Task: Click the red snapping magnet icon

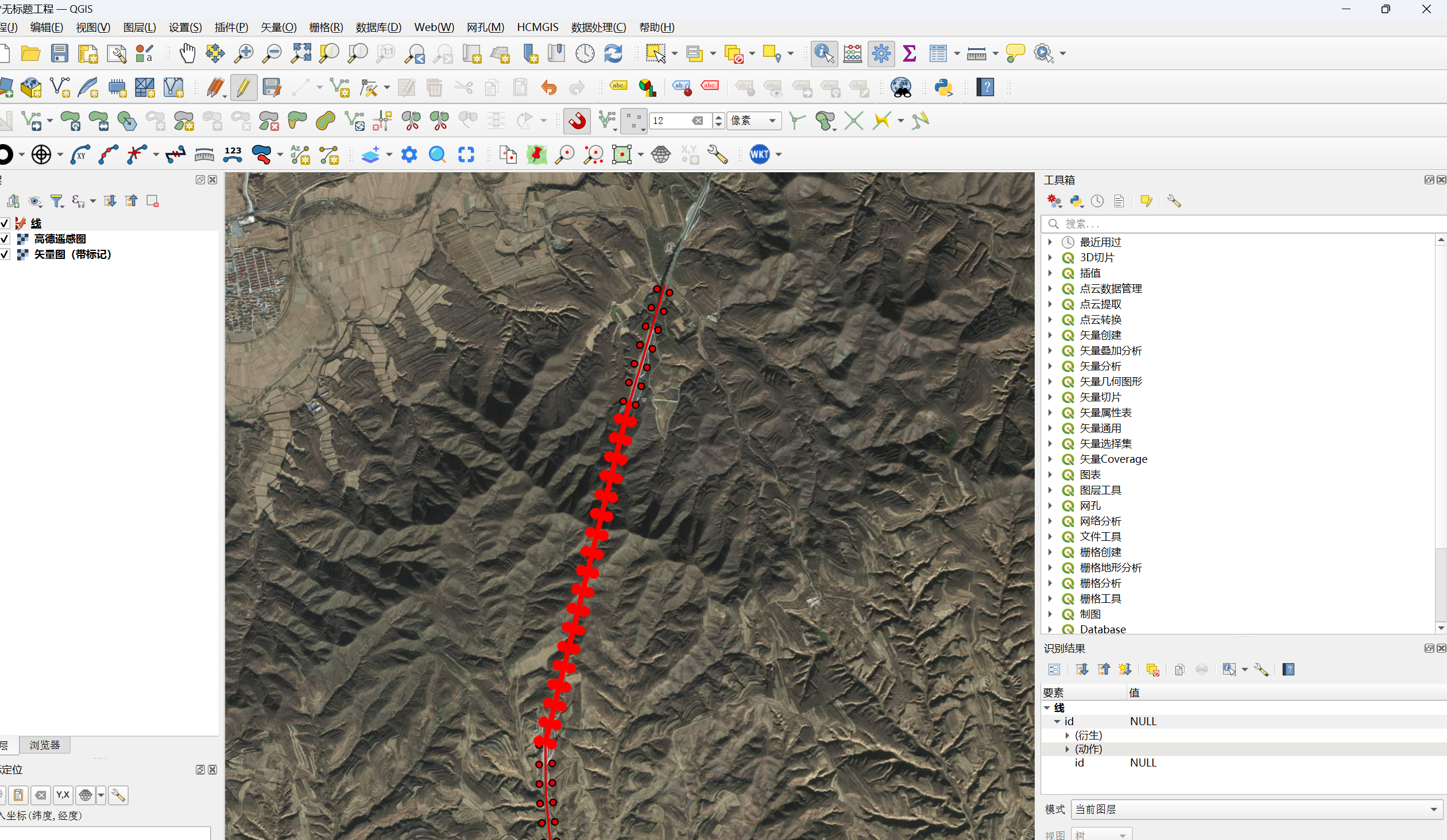Action: coord(577,121)
